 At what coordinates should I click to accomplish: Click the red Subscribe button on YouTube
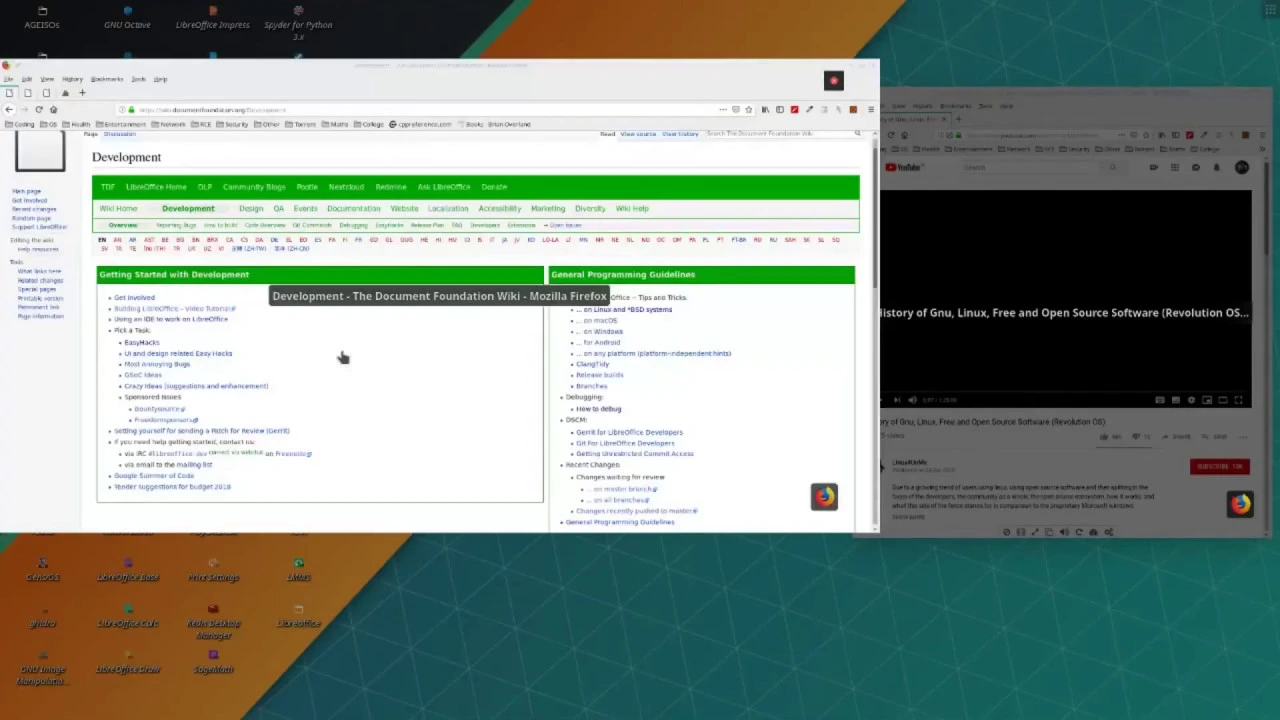pyautogui.click(x=1219, y=466)
